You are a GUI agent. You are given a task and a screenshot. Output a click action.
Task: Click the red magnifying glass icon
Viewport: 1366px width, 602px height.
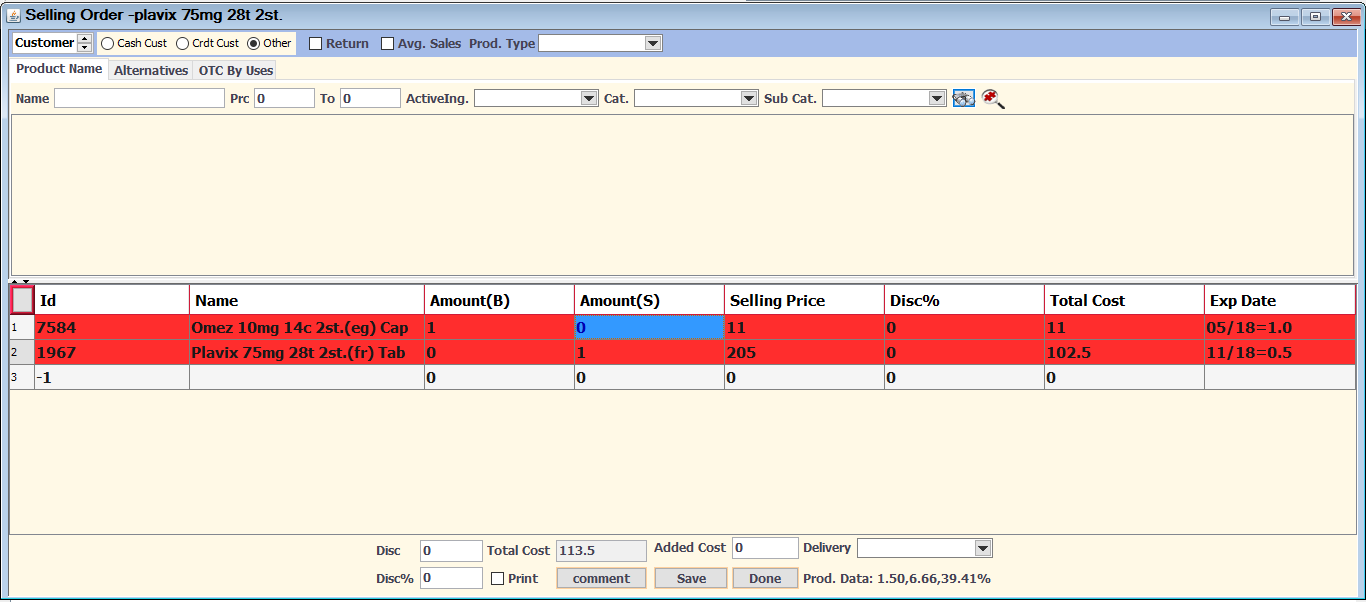[992, 98]
